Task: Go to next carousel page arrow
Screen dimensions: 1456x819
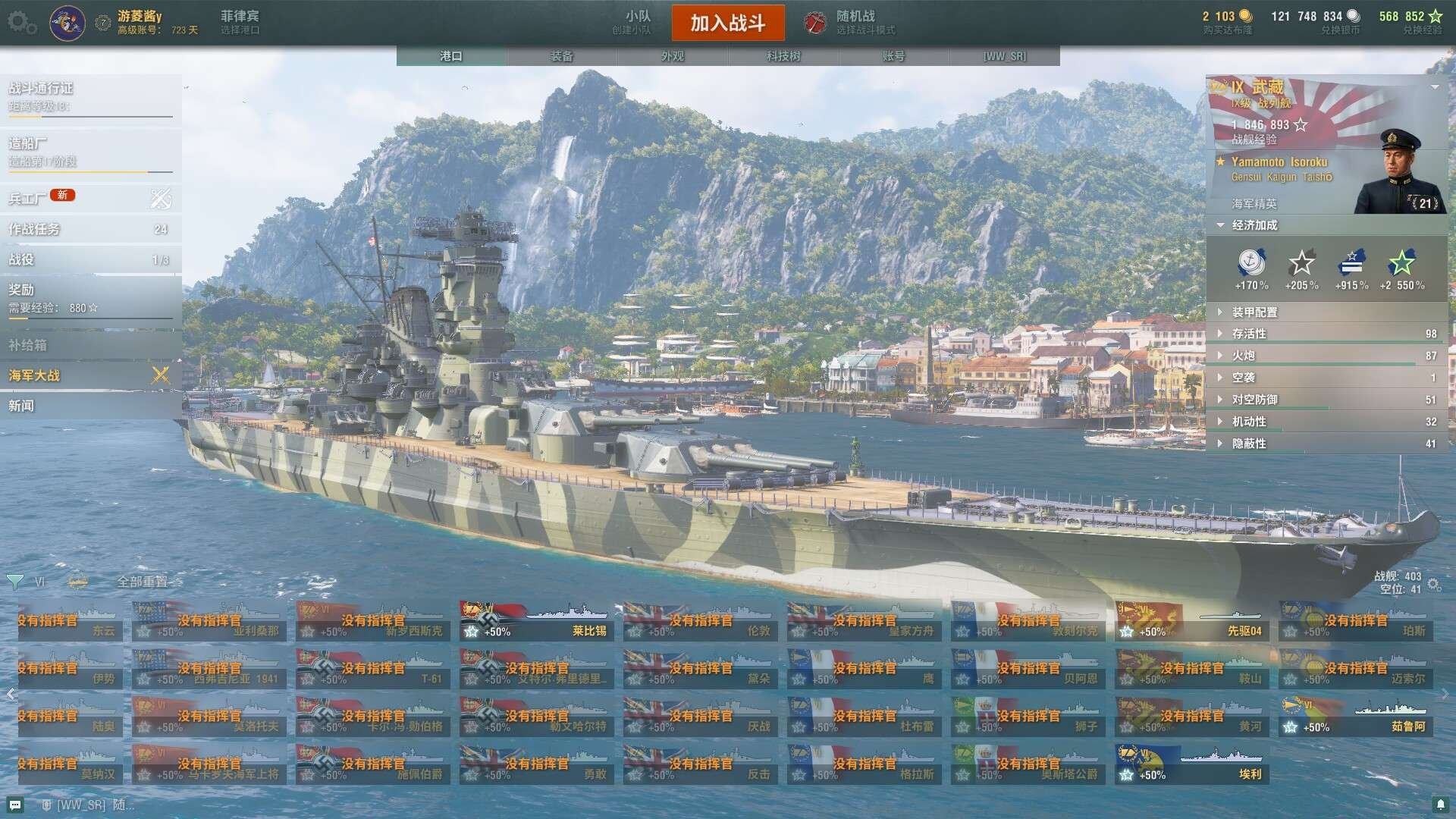Action: coord(1445,693)
